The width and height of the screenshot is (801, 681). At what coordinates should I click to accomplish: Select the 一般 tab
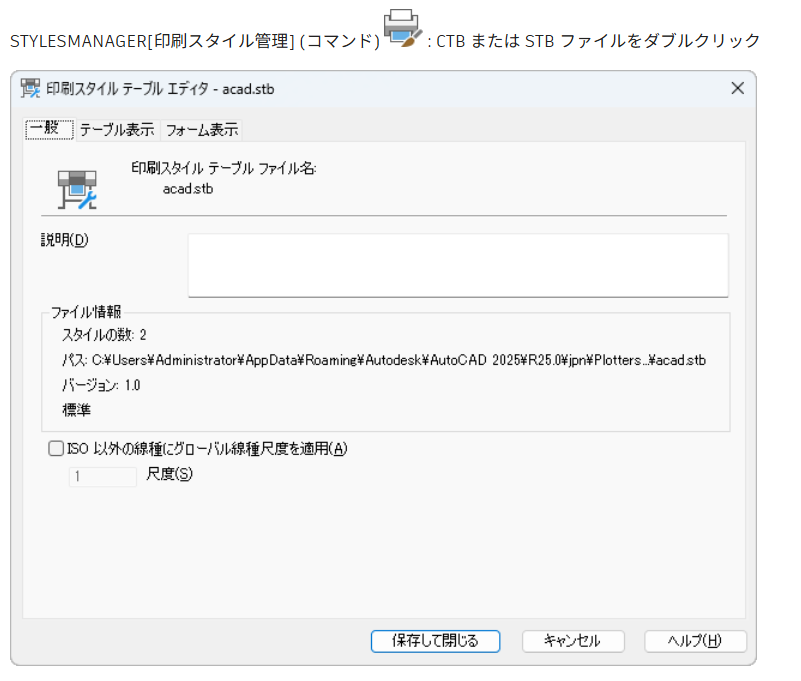(49, 129)
